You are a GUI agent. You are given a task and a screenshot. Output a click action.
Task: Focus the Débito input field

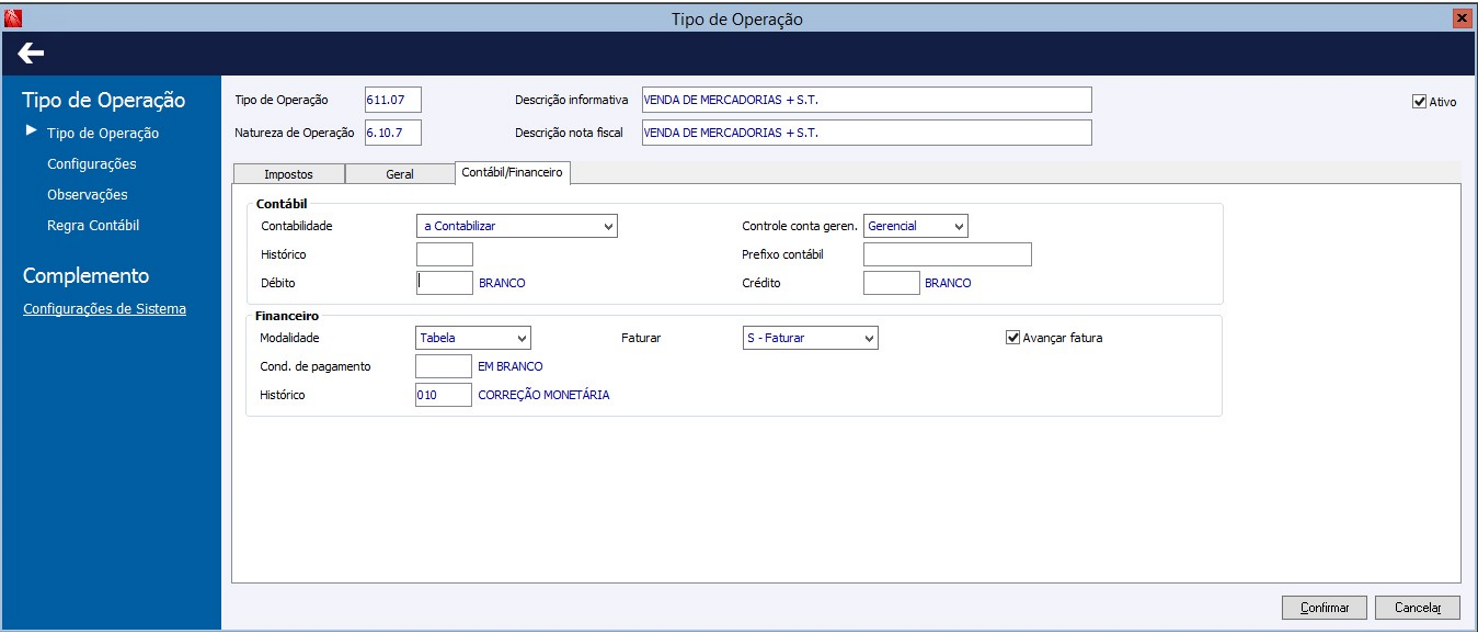coord(444,283)
